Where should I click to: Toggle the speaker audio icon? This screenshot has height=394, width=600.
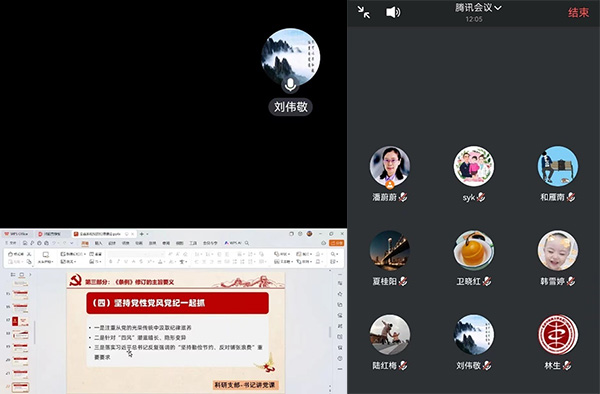pos(393,12)
